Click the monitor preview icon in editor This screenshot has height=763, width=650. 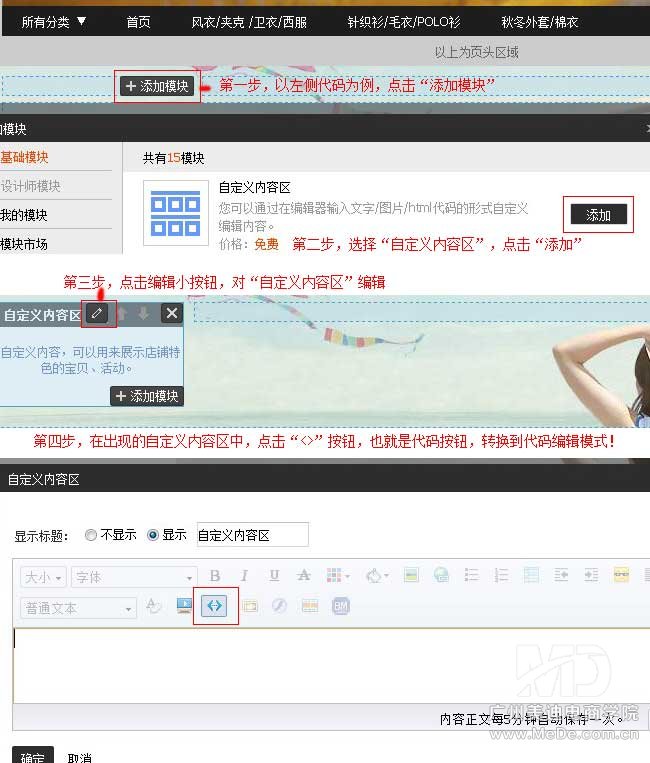[184, 606]
